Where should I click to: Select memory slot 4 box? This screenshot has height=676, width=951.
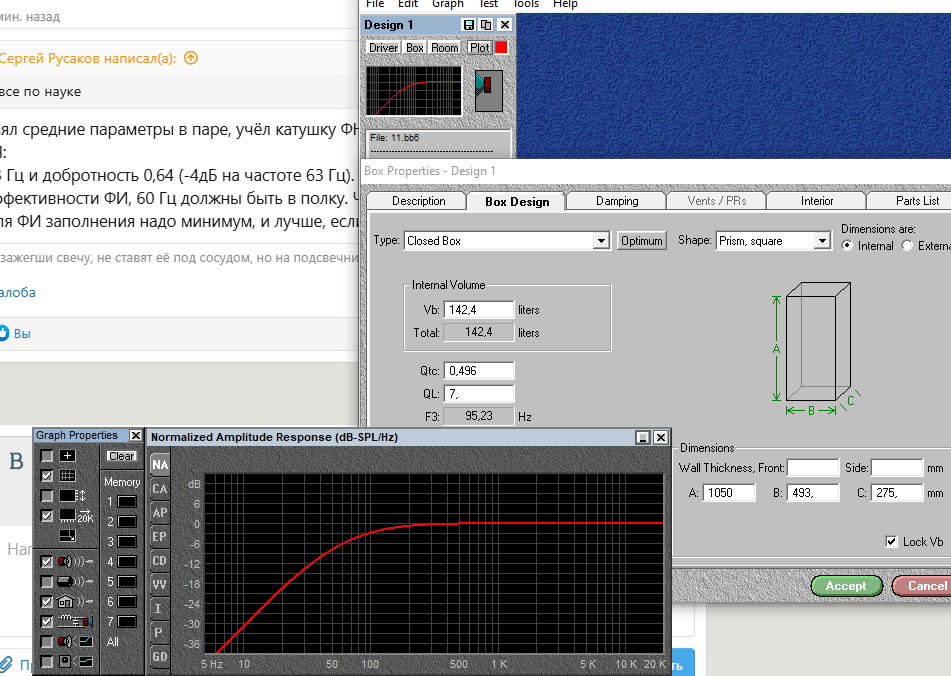(127, 562)
